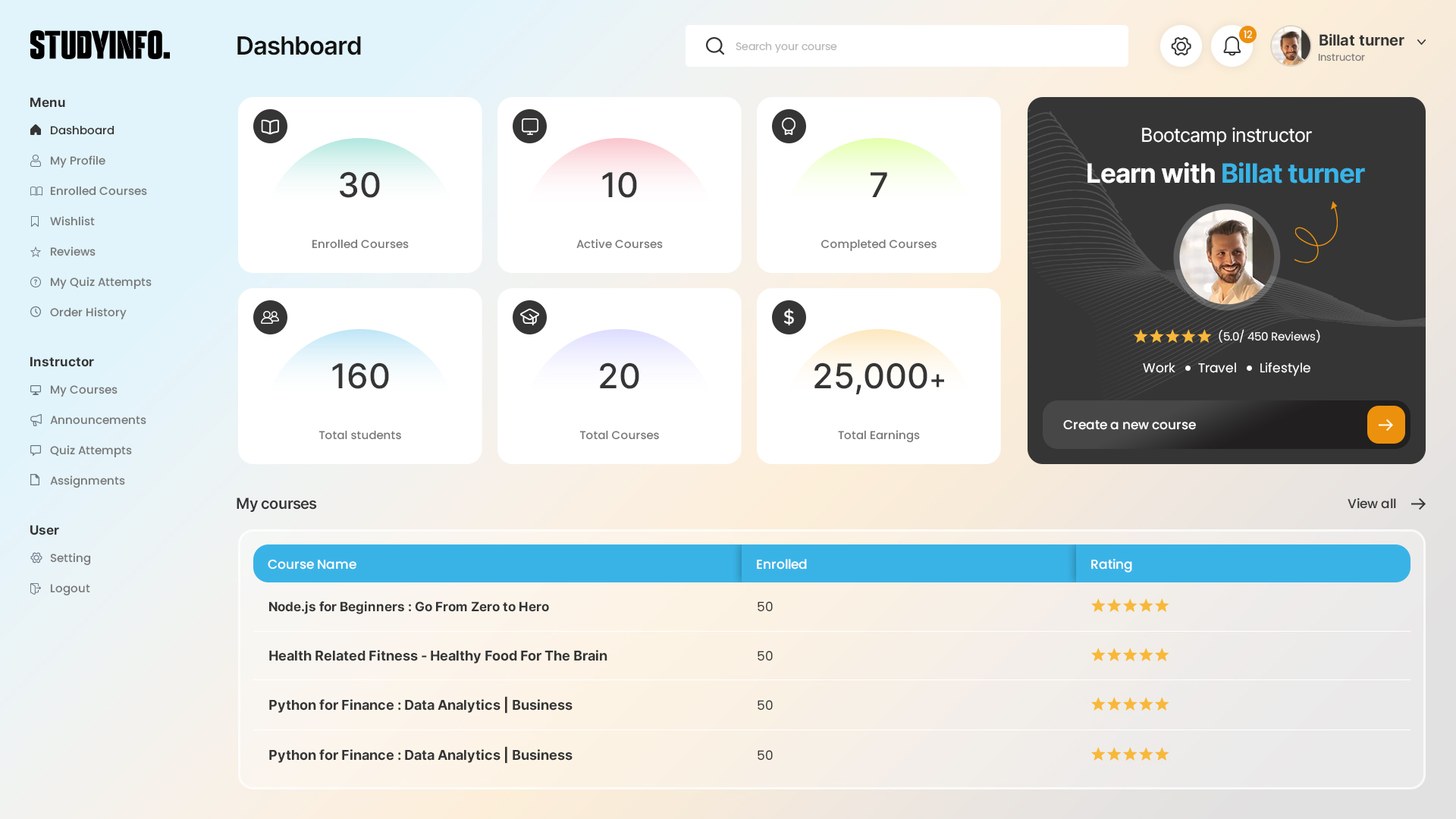This screenshot has height=819, width=1456.
Task: Go to Wishlist in sidebar
Action: (x=72, y=221)
